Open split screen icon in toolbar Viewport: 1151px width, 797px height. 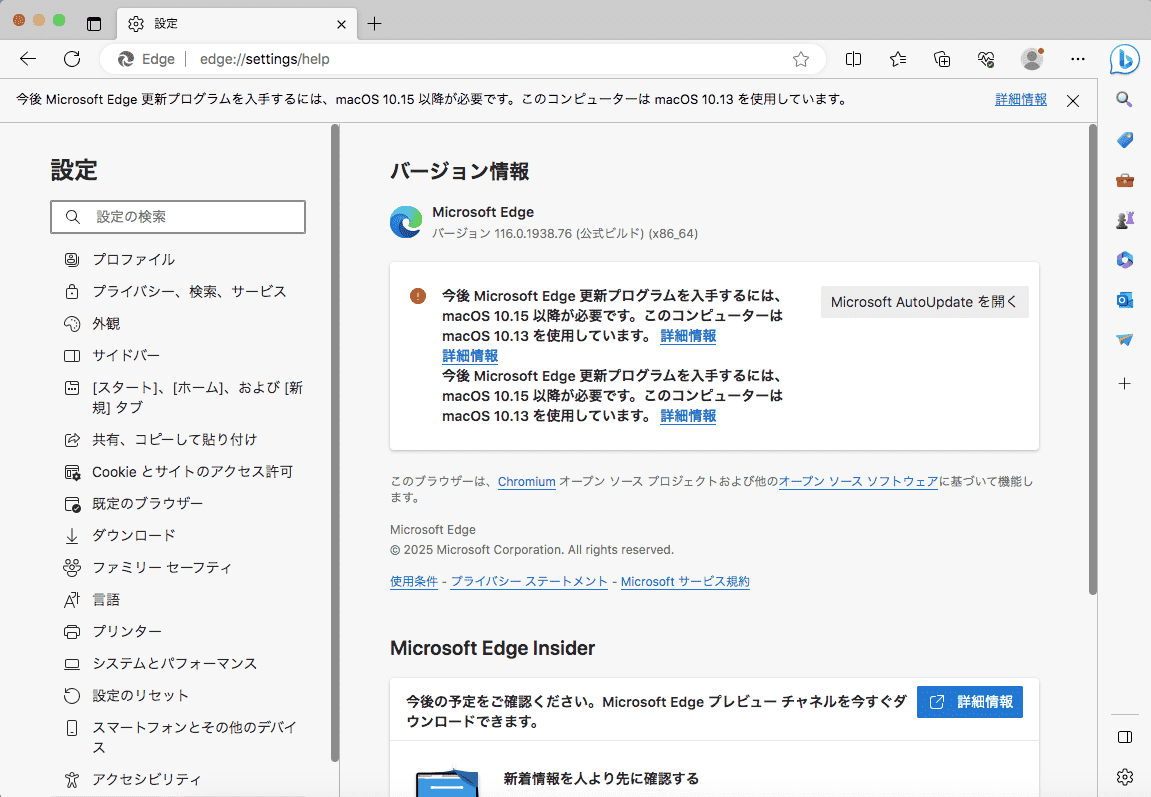pos(853,59)
